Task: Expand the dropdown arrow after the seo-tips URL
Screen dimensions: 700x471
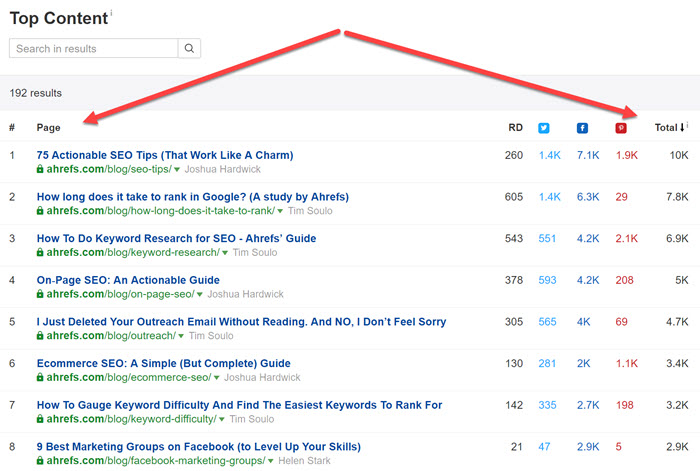Action: click(177, 170)
